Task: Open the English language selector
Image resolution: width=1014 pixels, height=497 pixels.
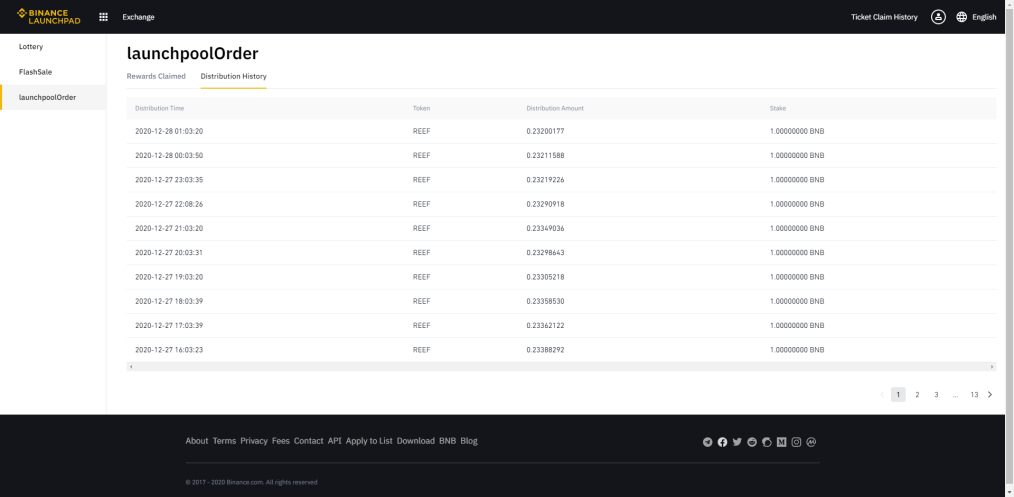Action: click(x=984, y=17)
